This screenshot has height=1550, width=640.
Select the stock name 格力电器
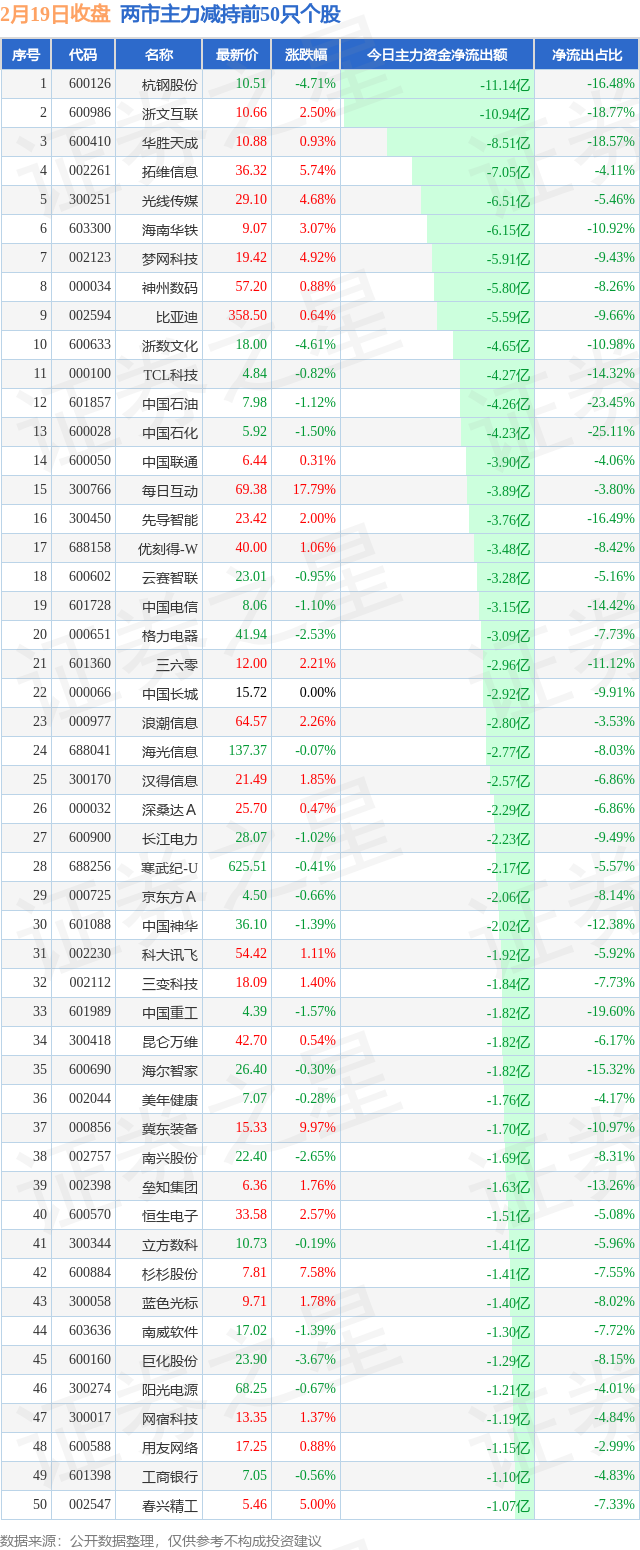tap(170, 636)
